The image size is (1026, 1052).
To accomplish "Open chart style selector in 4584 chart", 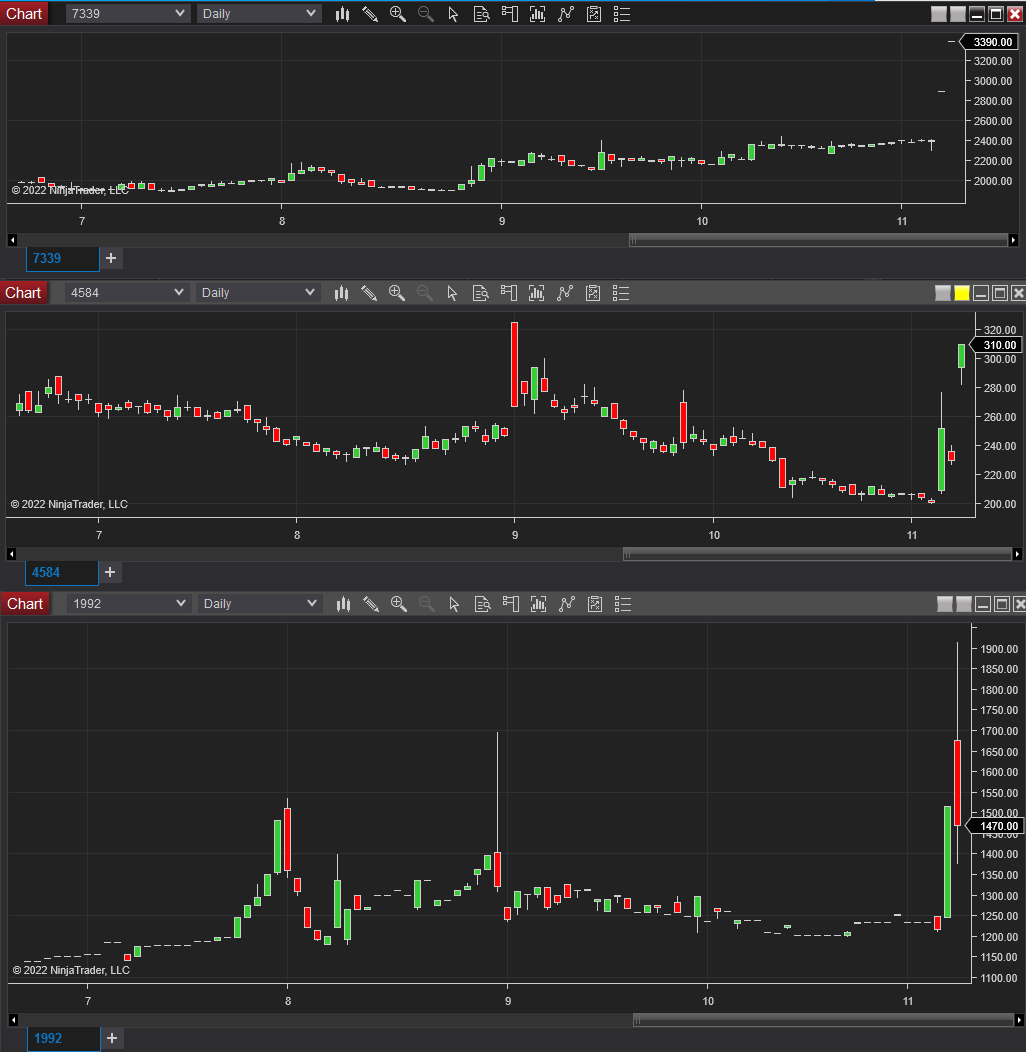I will [x=342, y=293].
